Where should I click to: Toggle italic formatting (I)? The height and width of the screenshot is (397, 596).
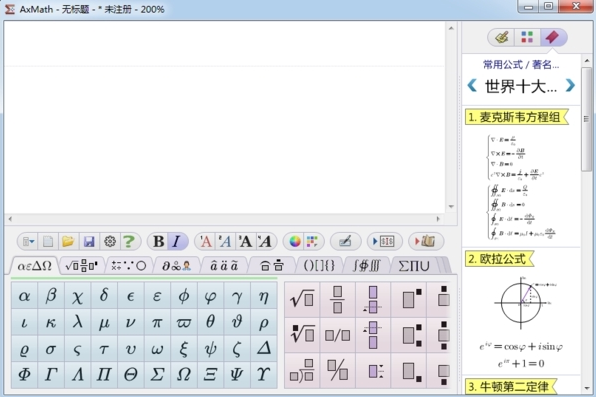click(x=177, y=241)
